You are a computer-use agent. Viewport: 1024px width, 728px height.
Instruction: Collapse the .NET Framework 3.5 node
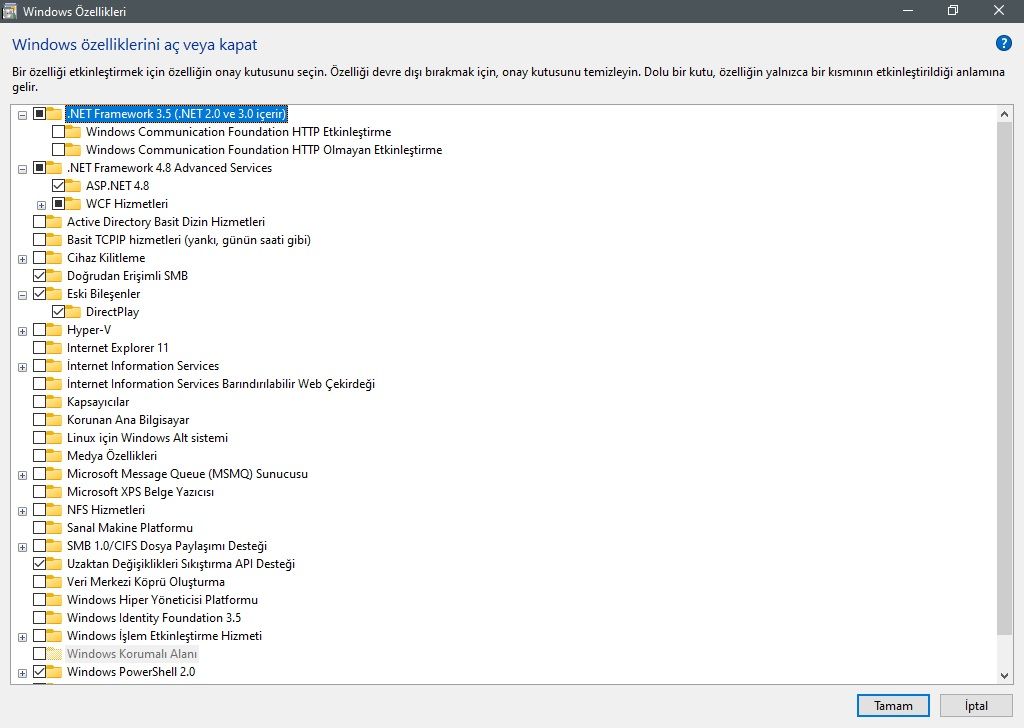click(22, 115)
